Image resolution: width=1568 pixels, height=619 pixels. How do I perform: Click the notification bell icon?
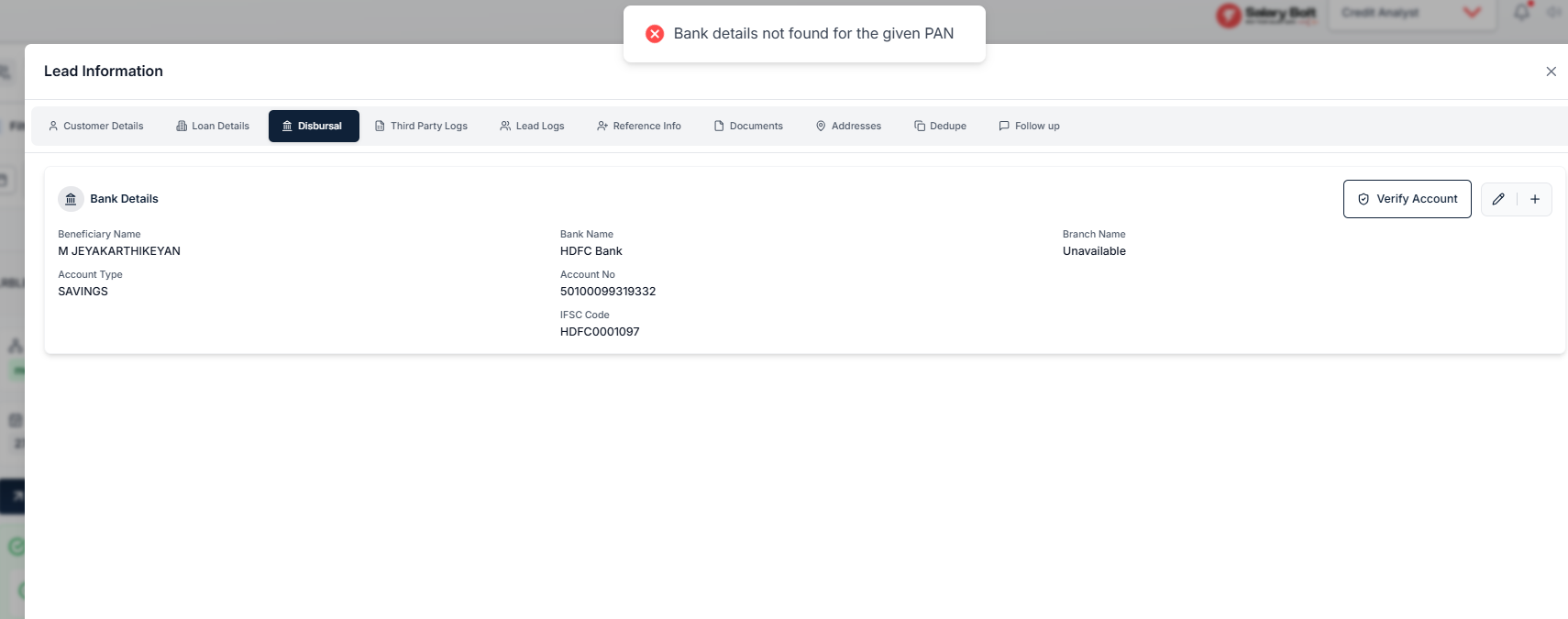click(1522, 13)
